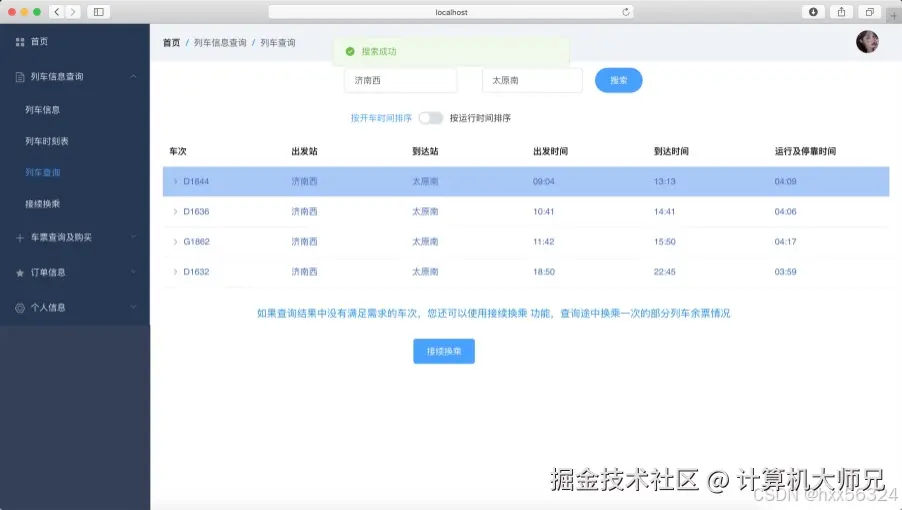902x510 pixels.
Task: Select the 列车查询 menu item
Action: pyautogui.click(x=43, y=172)
